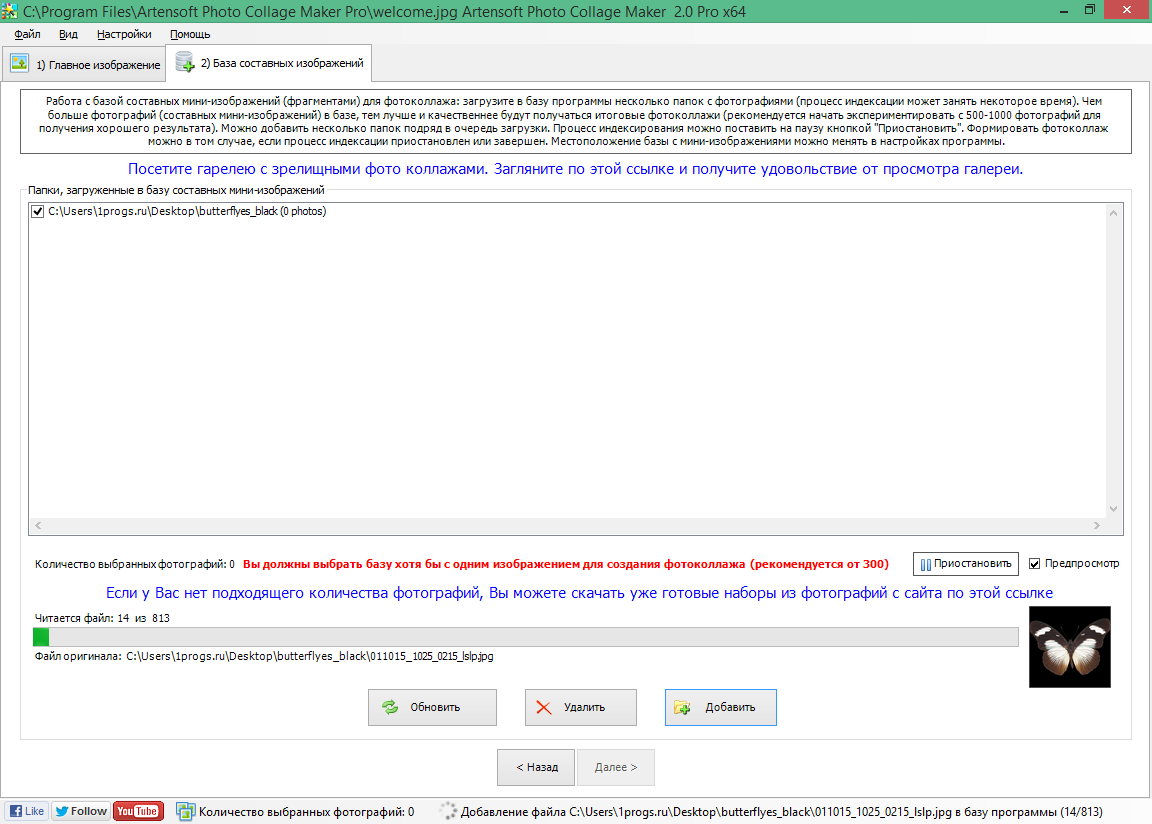This screenshot has height=824, width=1152.
Task: Click the file reading progress bar
Action: coord(526,637)
